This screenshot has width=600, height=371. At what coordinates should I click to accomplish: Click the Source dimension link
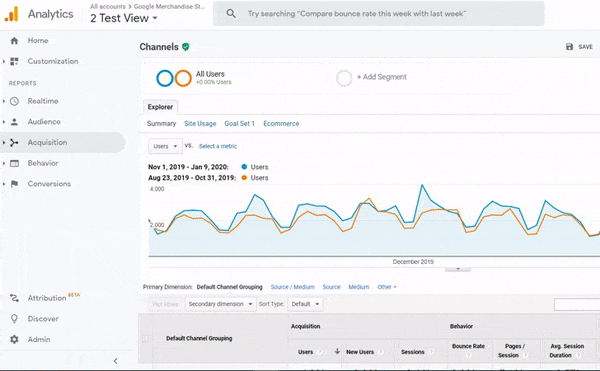coord(331,287)
